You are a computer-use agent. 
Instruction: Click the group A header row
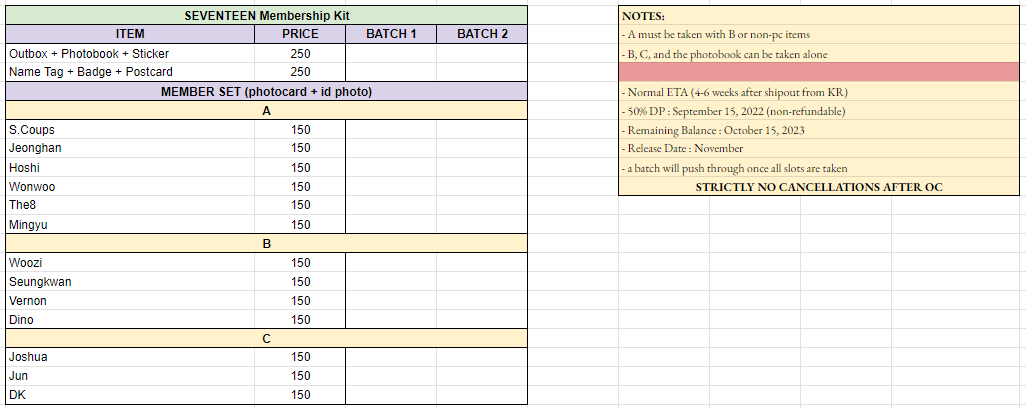coord(266,110)
